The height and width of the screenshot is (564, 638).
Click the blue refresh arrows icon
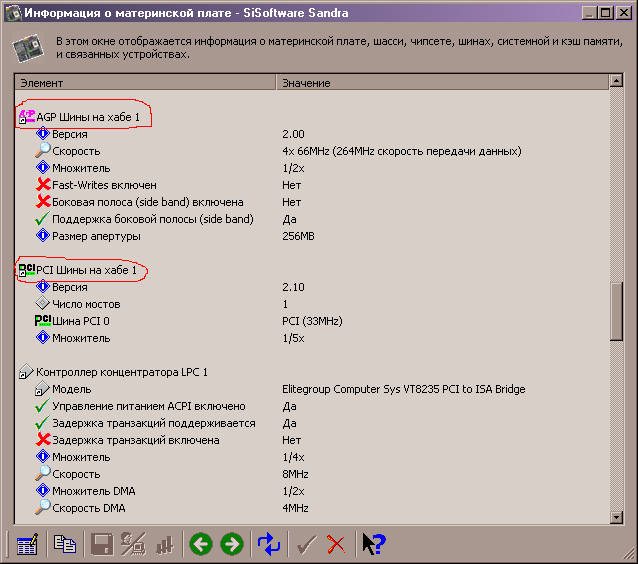point(269,544)
